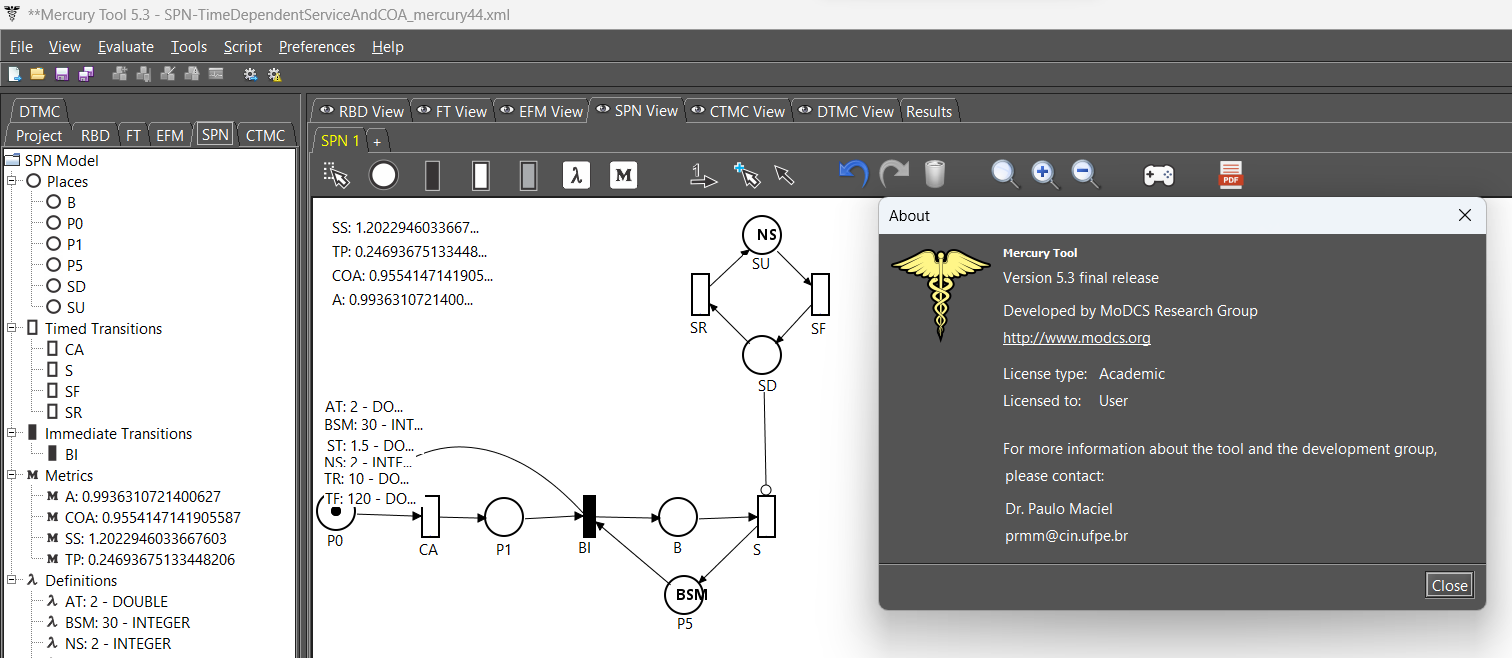Click the SF transition on canvas
Screen dimensions: 1512x658
click(x=820, y=294)
